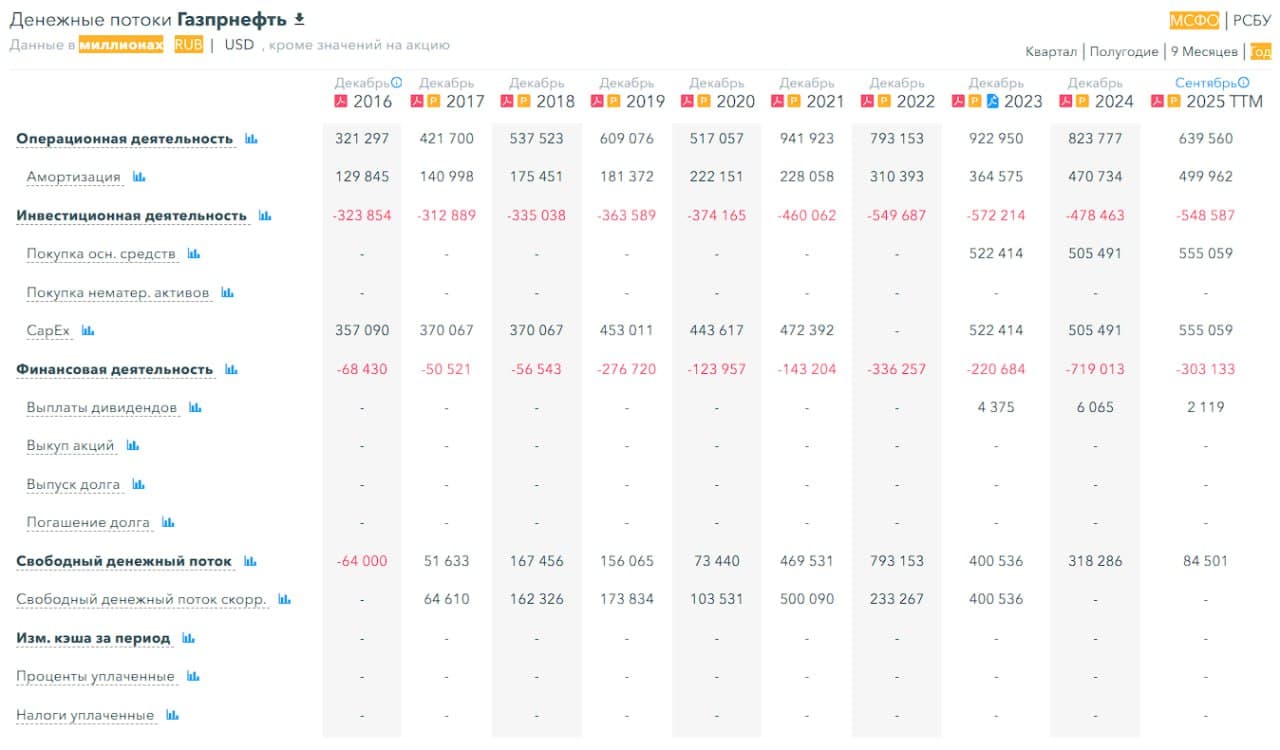The height and width of the screenshot is (750, 1280).
Task: Switch reporting standard to РСБУ
Action: tap(1252, 20)
